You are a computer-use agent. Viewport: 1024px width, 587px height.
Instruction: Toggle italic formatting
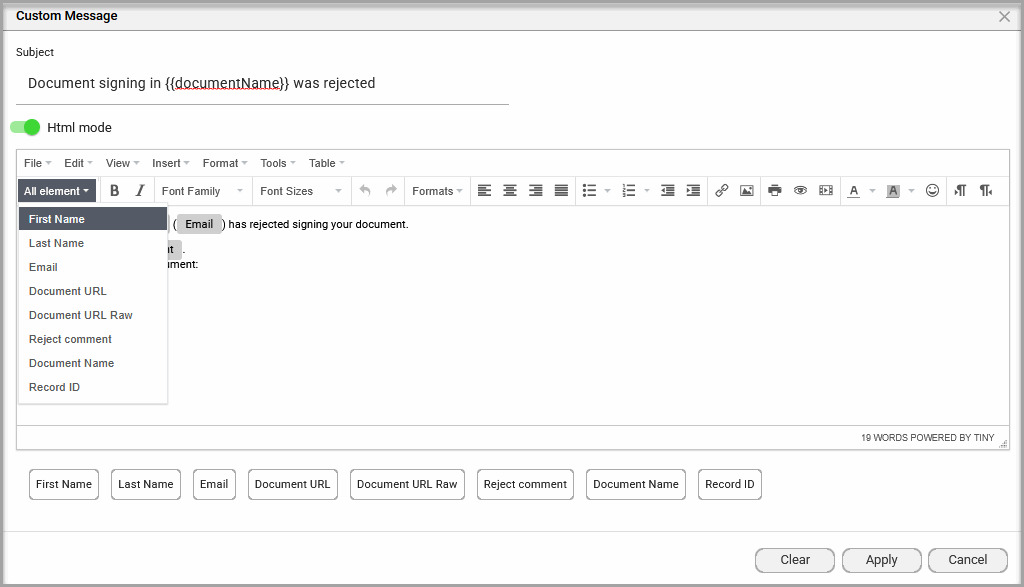point(140,191)
